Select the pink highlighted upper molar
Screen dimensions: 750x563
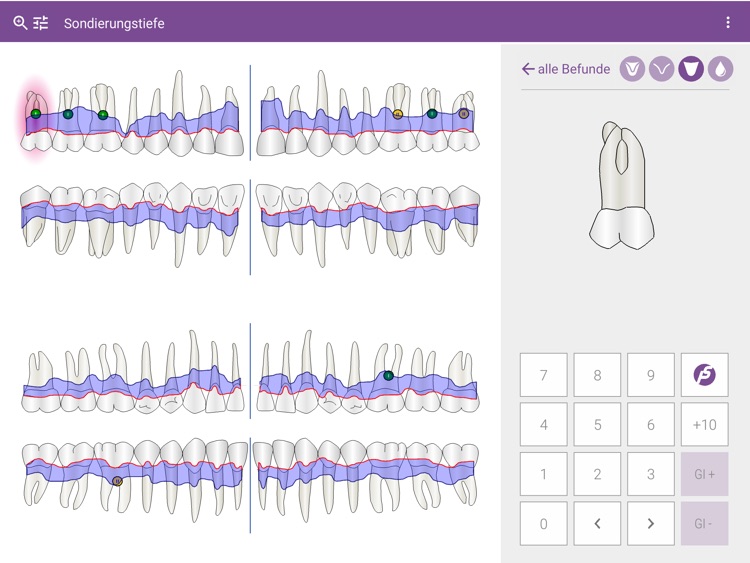(x=36, y=121)
